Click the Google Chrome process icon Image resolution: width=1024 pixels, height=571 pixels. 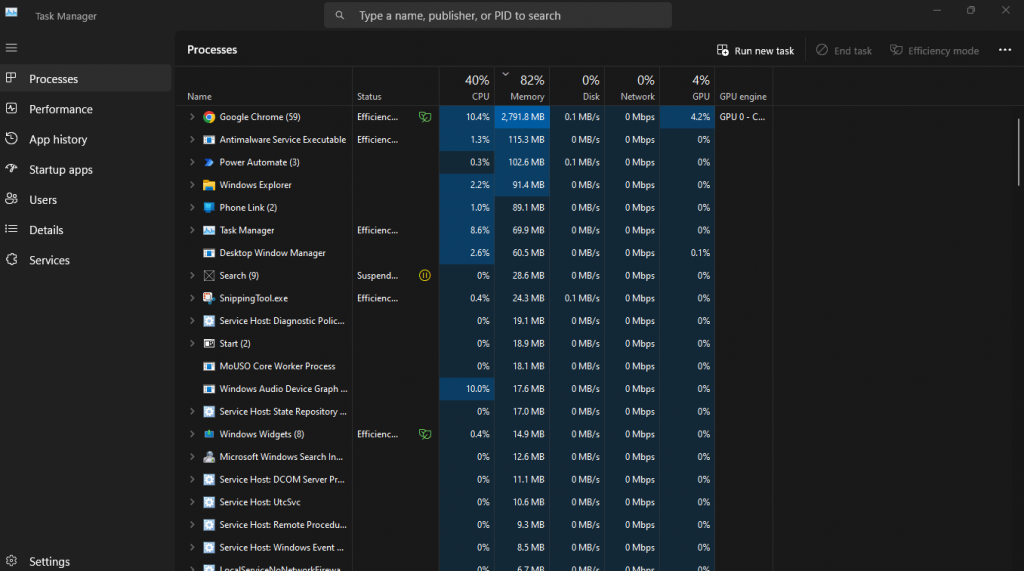tap(209, 117)
